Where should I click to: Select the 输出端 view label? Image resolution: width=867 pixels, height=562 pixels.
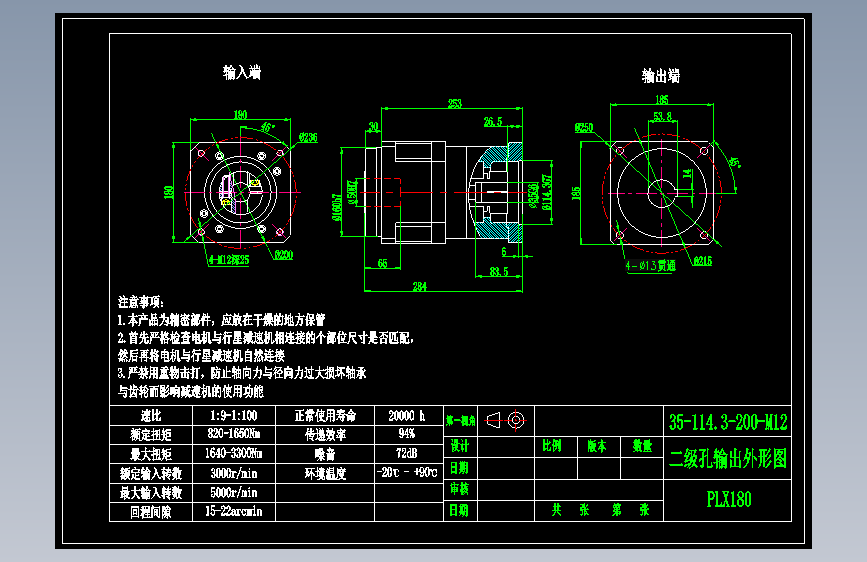click(x=661, y=76)
